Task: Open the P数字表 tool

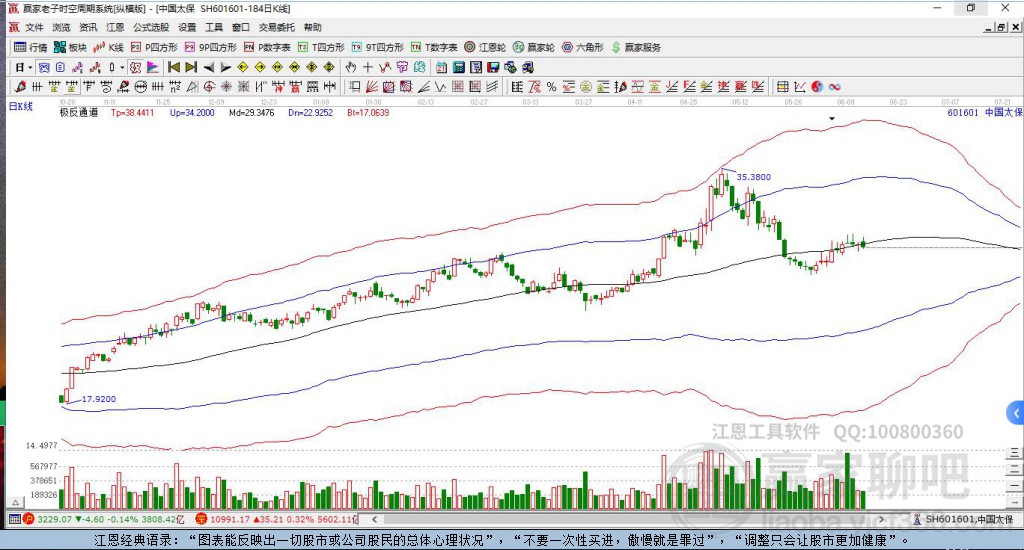Action: (x=267, y=47)
